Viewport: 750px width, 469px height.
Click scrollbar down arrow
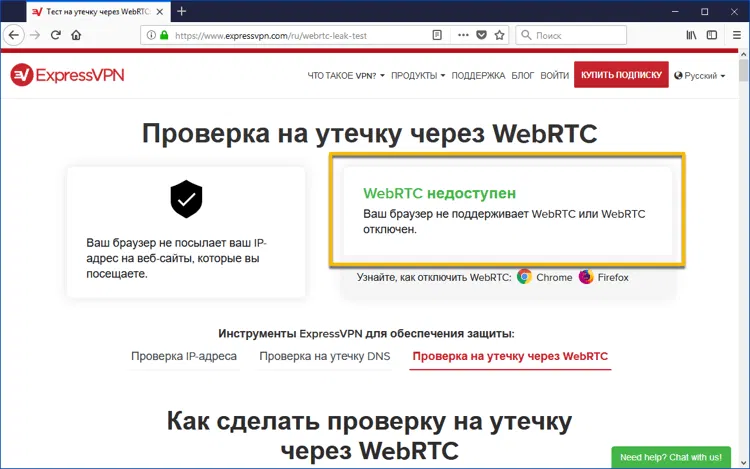(743, 463)
